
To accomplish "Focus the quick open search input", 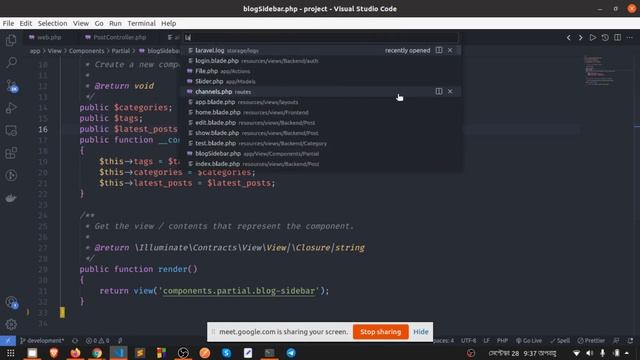I will (x=320, y=38).
